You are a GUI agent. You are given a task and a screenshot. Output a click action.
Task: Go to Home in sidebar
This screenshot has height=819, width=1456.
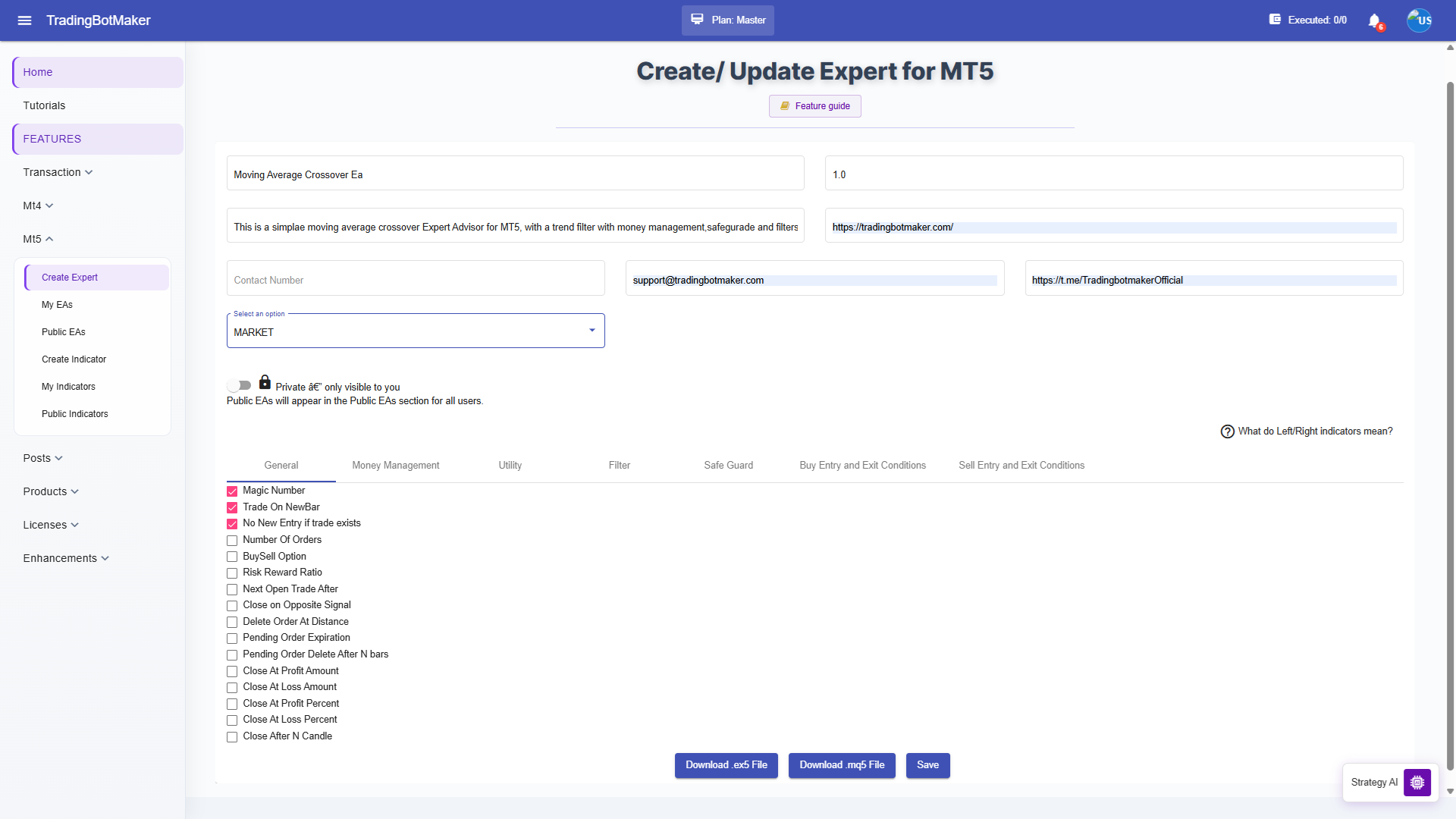(98, 72)
